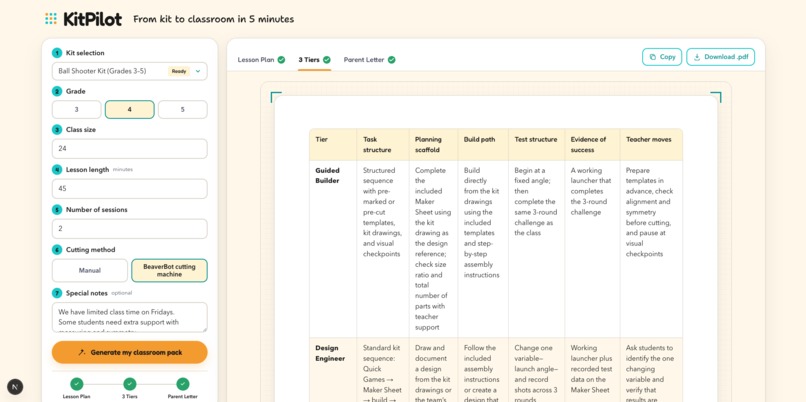Click the 'Teacher moves' column header

651,144
